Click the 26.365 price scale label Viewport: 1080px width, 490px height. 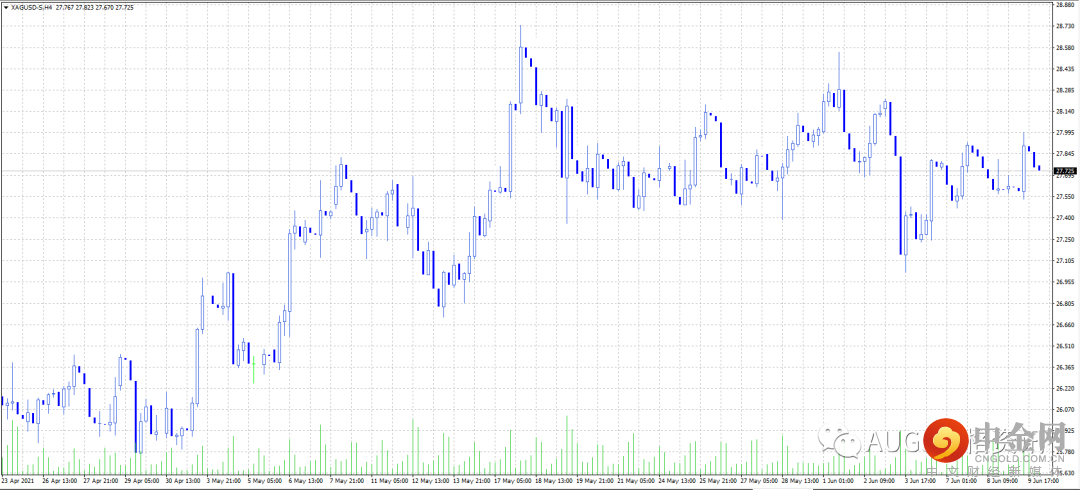click(x=1064, y=368)
